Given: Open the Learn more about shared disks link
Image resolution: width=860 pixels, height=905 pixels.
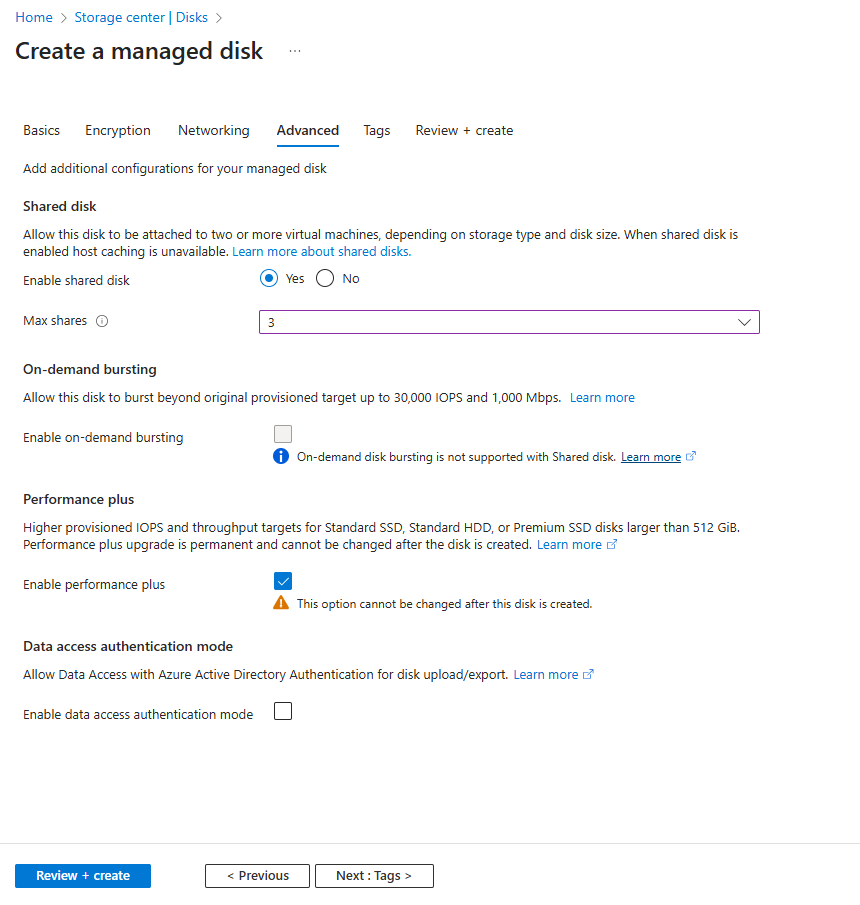Looking at the screenshot, I should pos(320,251).
